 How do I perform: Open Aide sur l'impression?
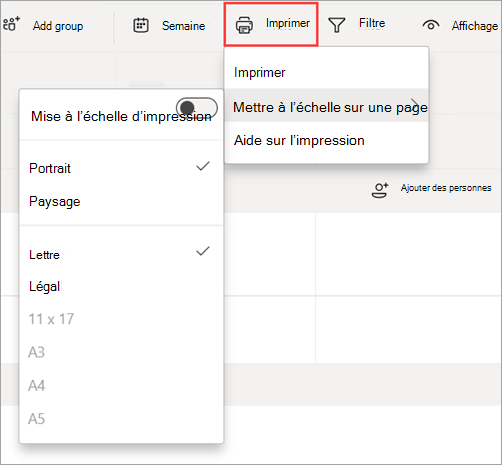[x=326, y=140]
